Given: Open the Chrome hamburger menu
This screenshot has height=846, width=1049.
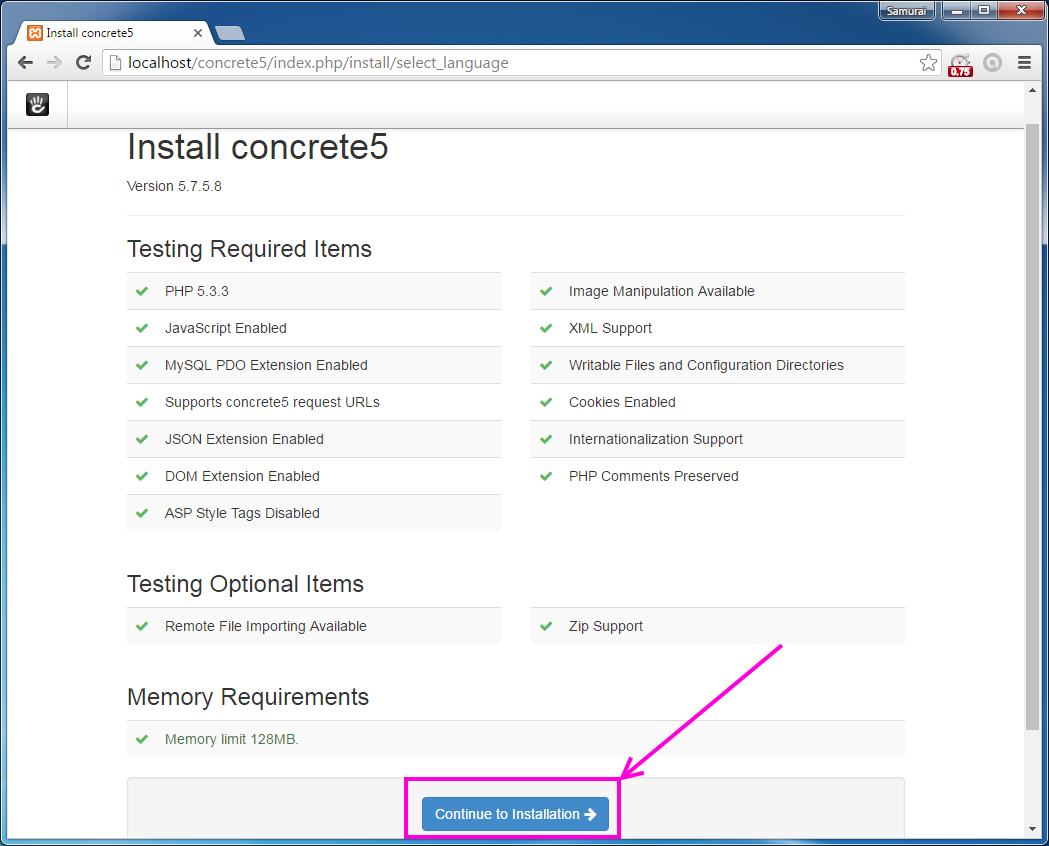Looking at the screenshot, I should click(x=1024, y=63).
